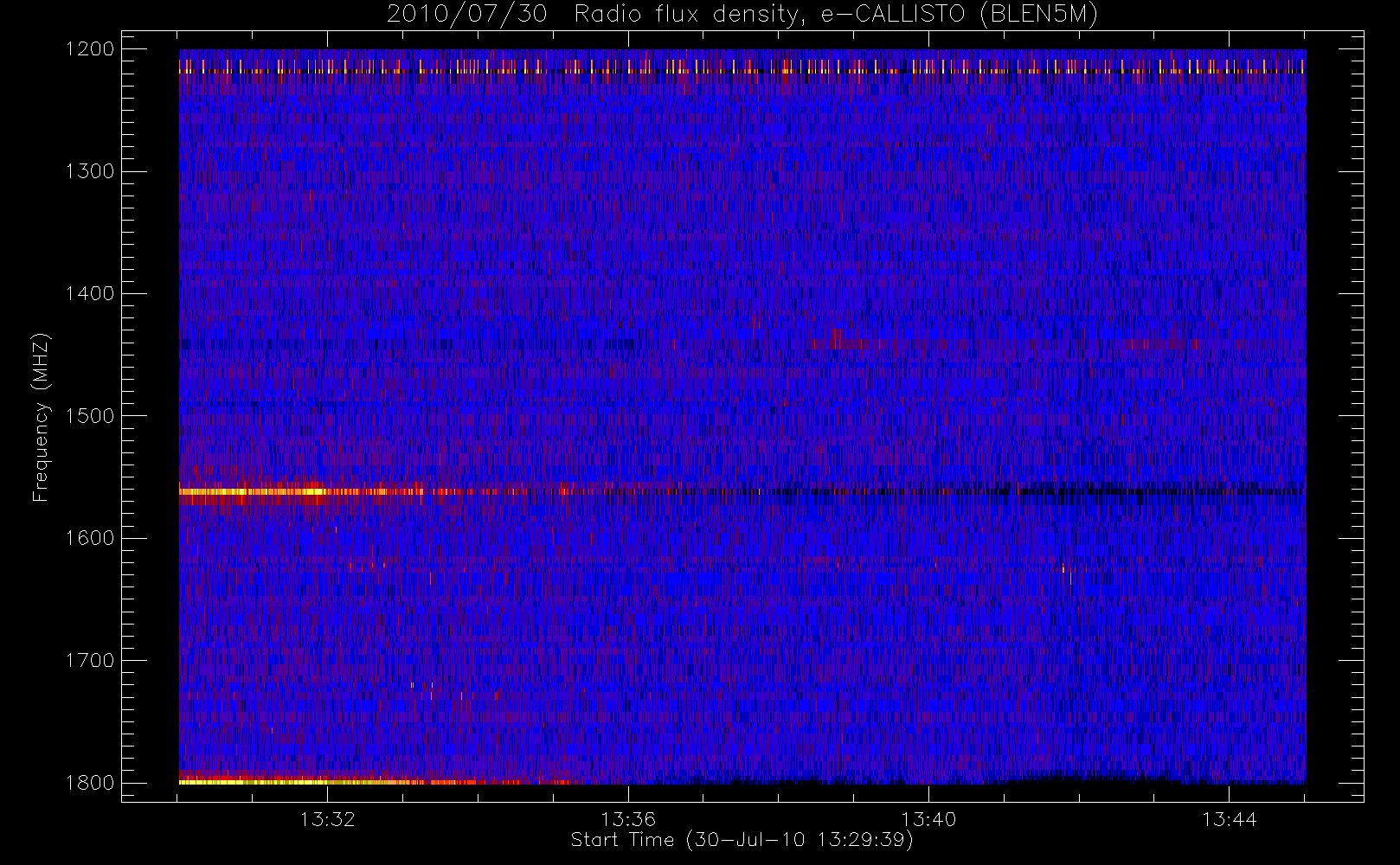Click the 1700 frequency axis label
This screenshot has width=1400, height=865.
point(90,660)
